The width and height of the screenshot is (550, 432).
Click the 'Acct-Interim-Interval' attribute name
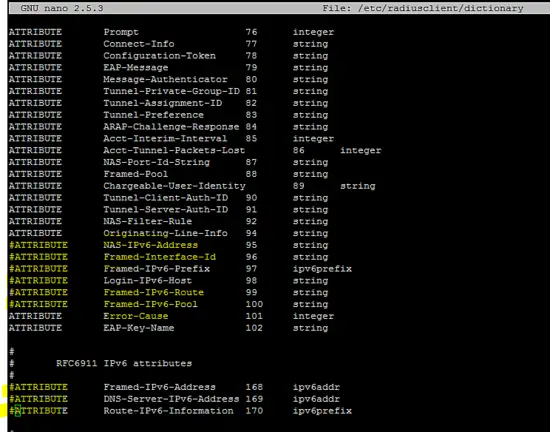click(166, 139)
